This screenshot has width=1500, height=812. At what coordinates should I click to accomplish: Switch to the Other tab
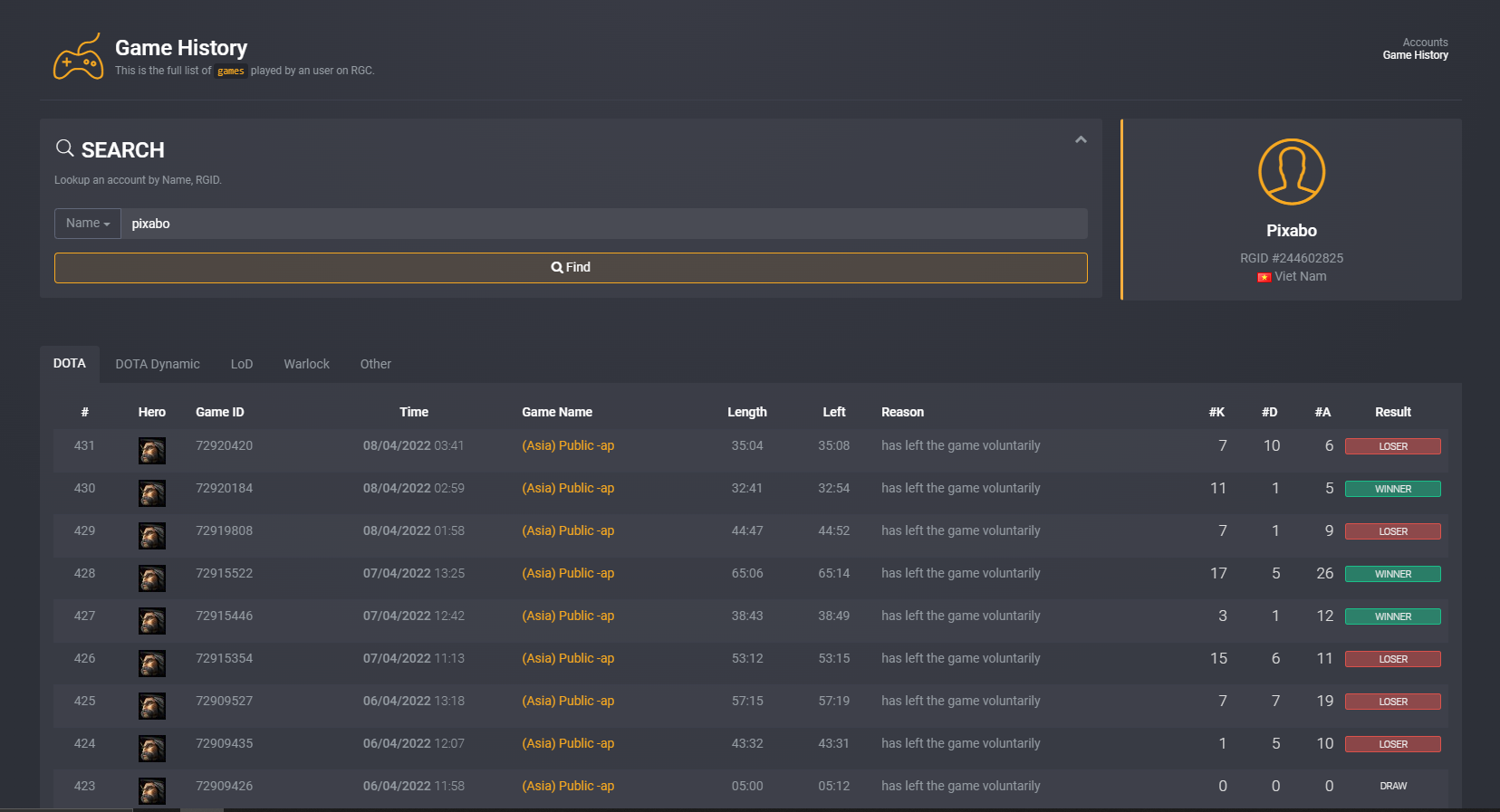(376, 364)
